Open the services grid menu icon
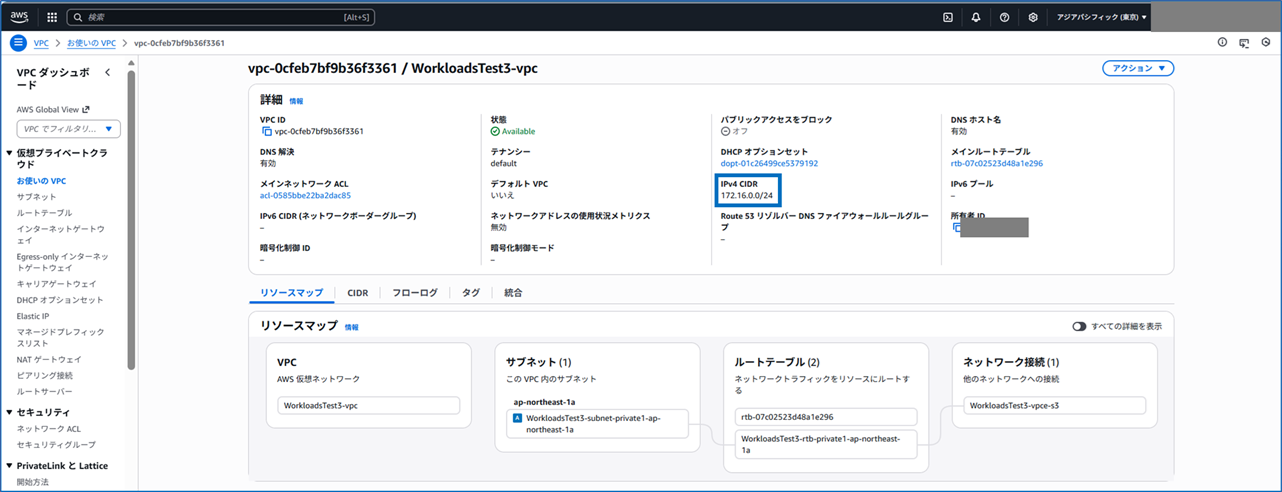This screenshot has width=1282, height=492. [51, 17]
